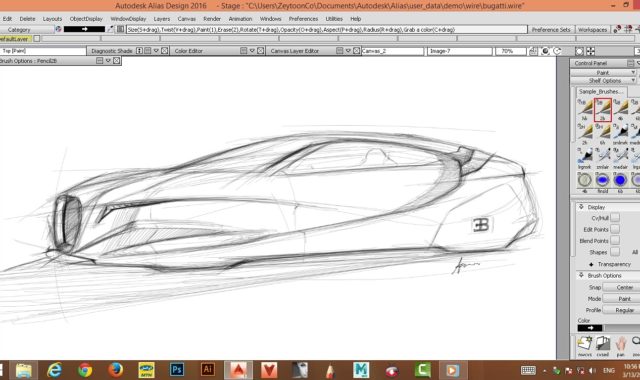Open the ObjectDisplay menu

pos(86,19)
